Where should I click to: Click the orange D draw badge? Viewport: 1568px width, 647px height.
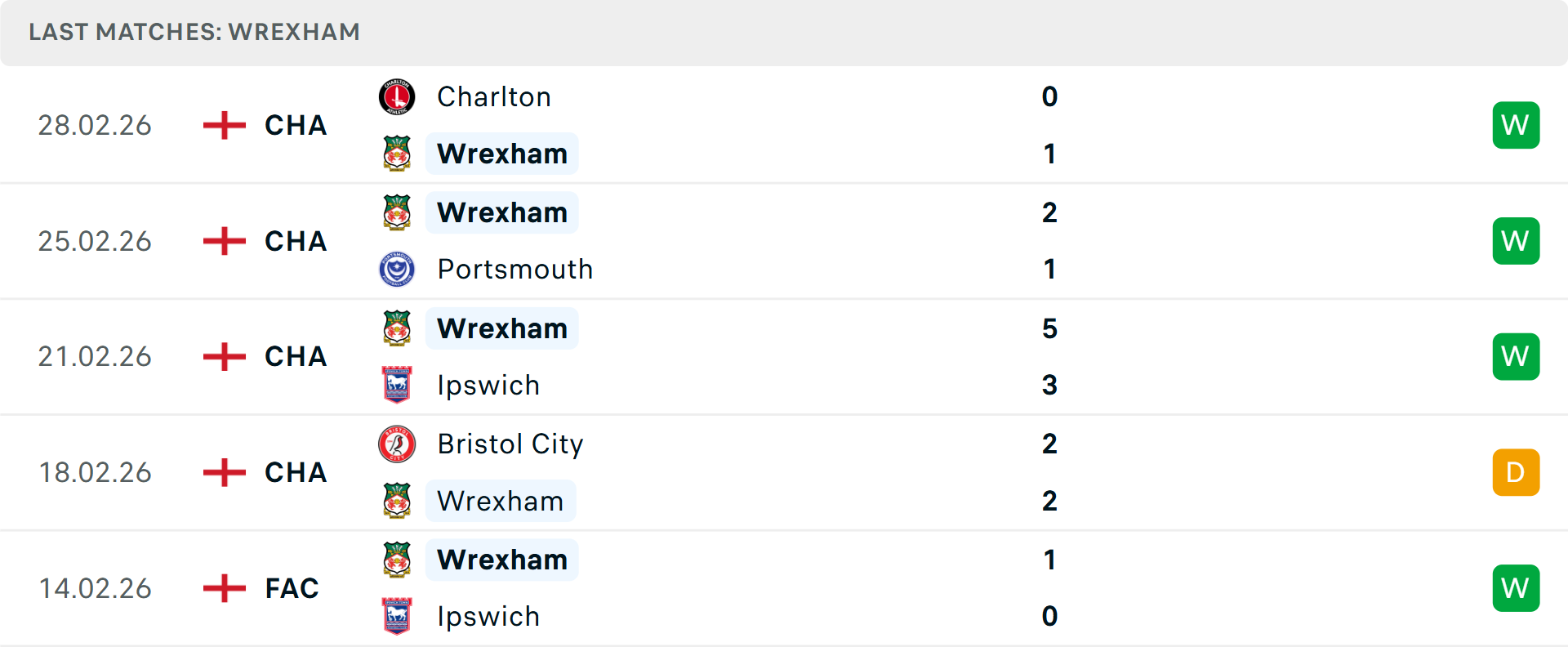pyautogui.click(x=1516, y=472)
